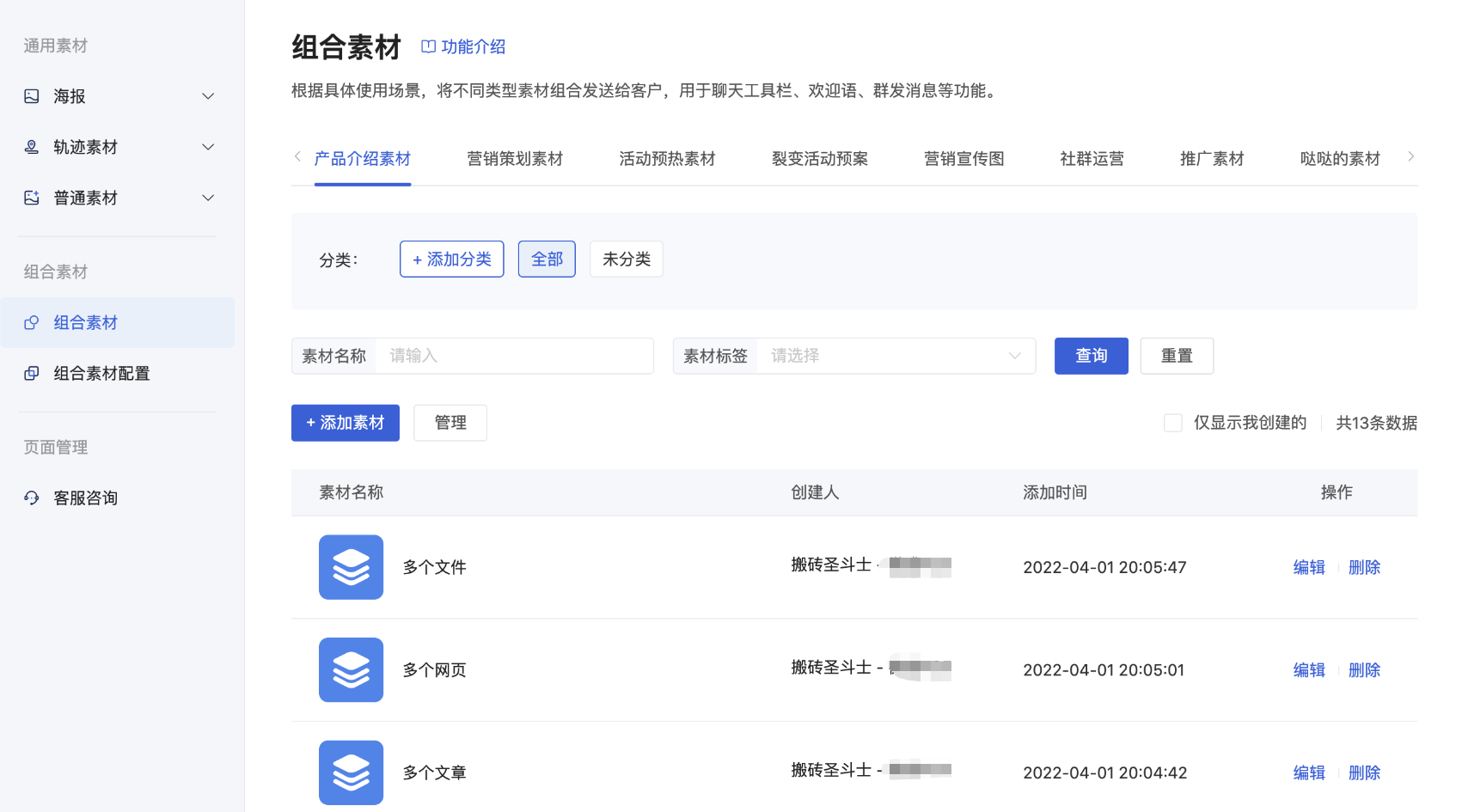Switch to the 营销宣传图 tab
The height and width of the screenshot is (812, 1462).
[x=964, y=159]
